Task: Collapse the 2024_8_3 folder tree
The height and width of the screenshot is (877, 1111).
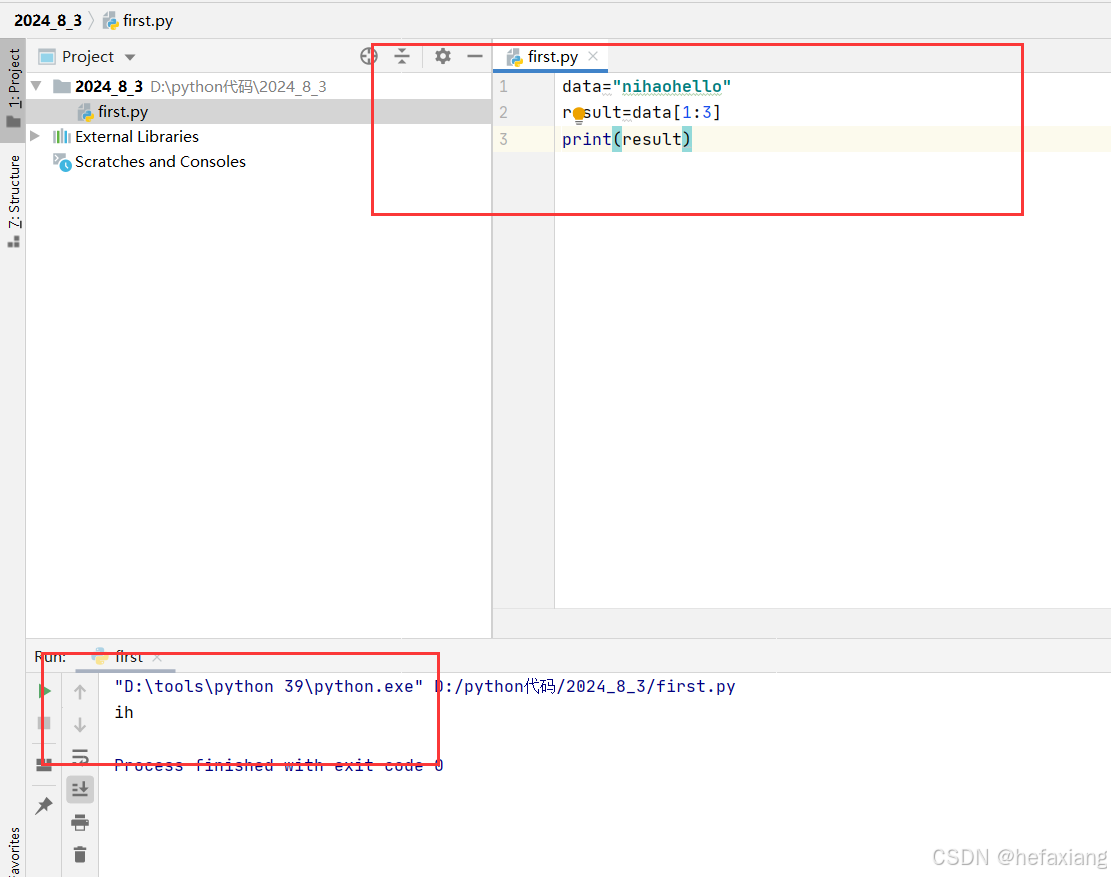Action: click(x=37, y=86)
